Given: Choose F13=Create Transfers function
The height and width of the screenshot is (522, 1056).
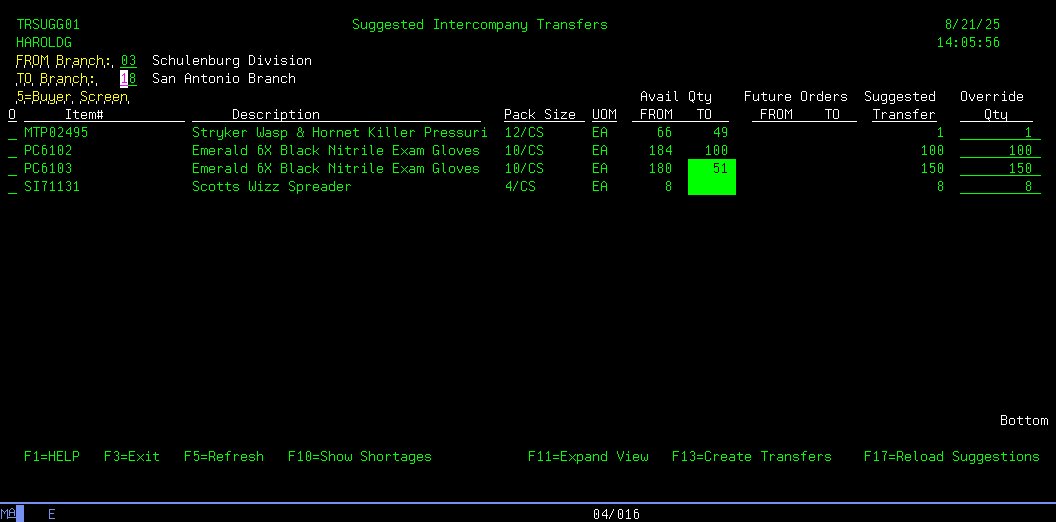Looking at the screenshot, I should point(752,457).
